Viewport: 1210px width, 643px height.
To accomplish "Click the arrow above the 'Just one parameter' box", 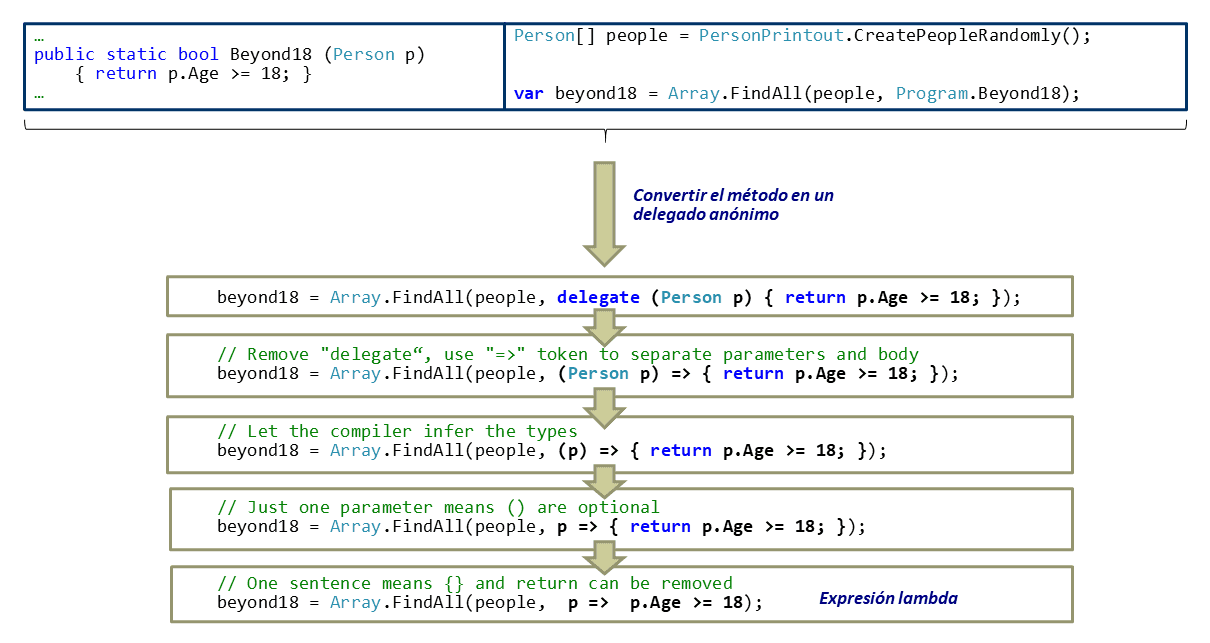I will 604,480.
